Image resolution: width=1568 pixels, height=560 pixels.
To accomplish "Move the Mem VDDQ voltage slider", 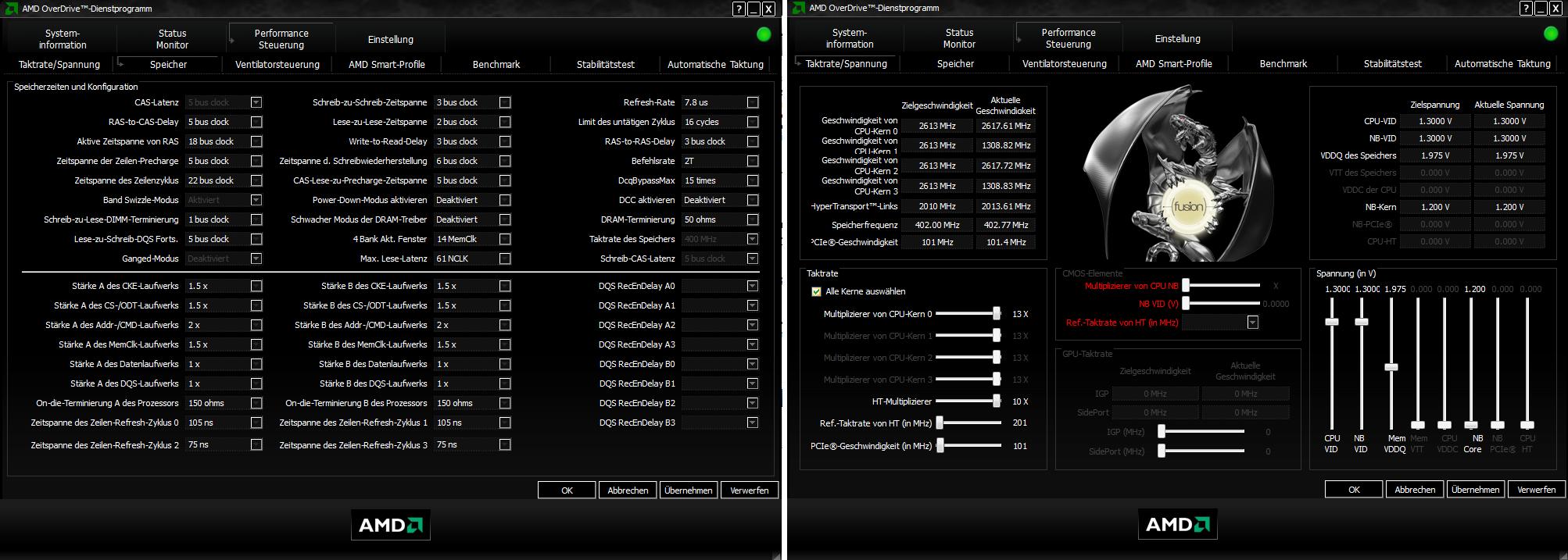I will coord(1391,367).
